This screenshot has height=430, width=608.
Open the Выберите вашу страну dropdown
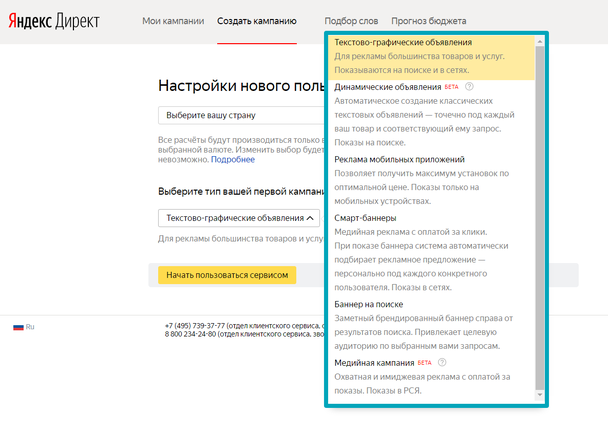point(241,115)
